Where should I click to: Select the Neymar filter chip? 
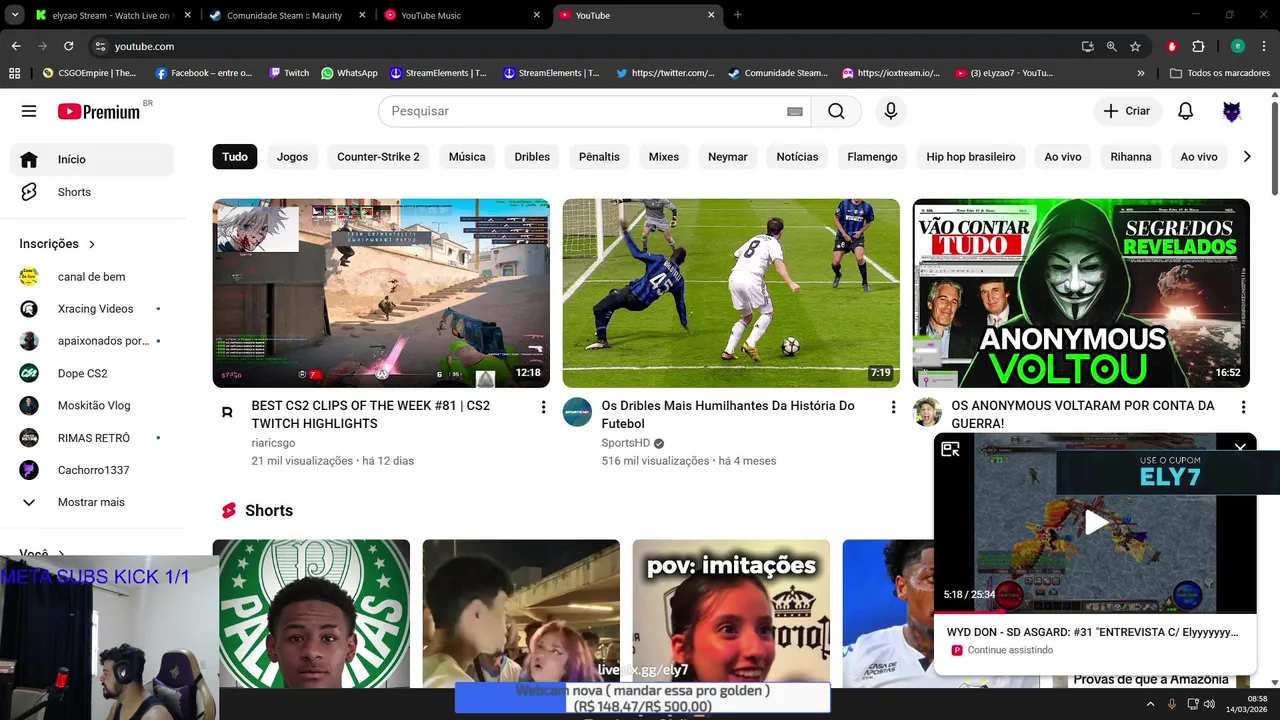click(728, 157)
